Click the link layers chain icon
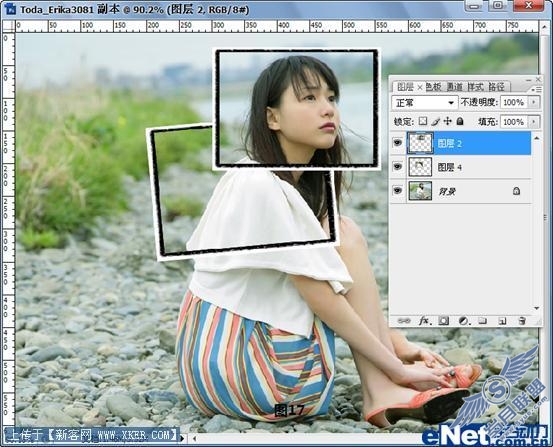The width and height of the screenshot is (553, 447). click(403, 321)
